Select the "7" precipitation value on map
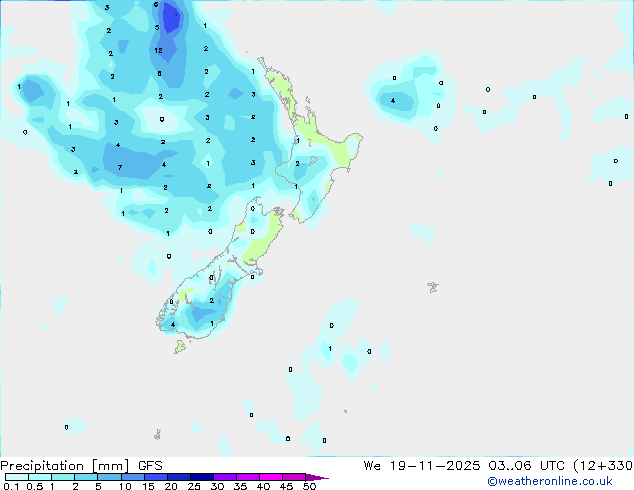This screenshot has width=634, height=490. tap(120, 167)
